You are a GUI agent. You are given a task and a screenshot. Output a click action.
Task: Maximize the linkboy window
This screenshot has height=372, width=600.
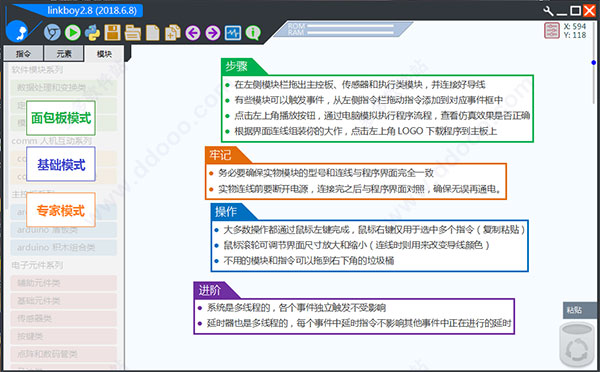[x=575, y=11]
